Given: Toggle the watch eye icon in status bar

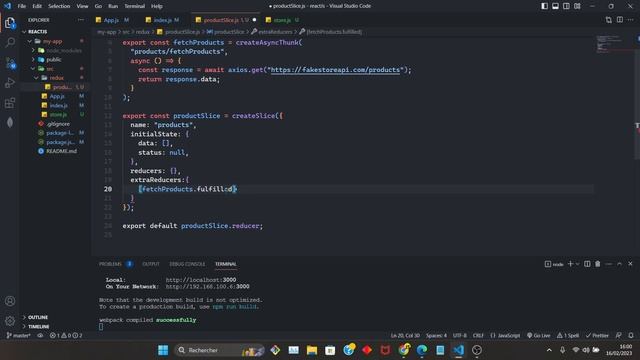Looking at the screenshot, I should coord(40,336).
